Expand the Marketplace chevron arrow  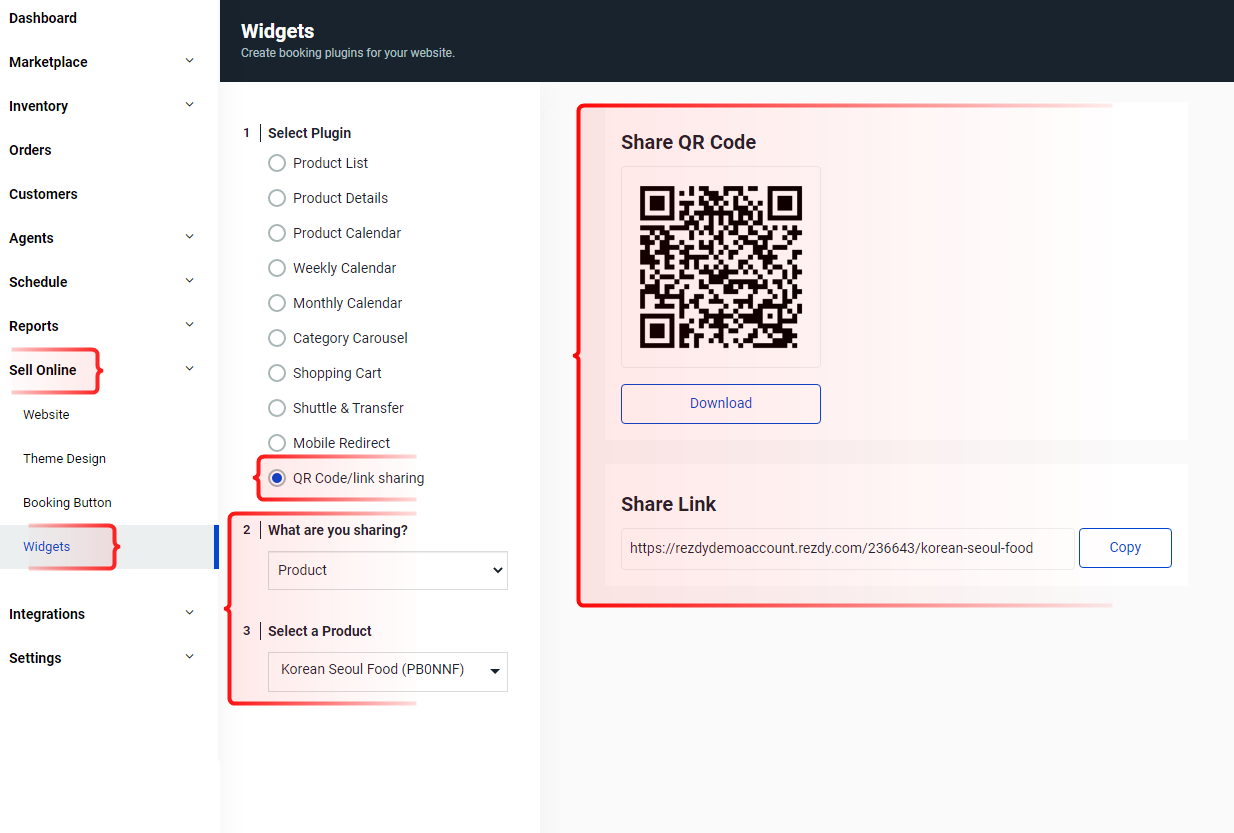(190, 61)
